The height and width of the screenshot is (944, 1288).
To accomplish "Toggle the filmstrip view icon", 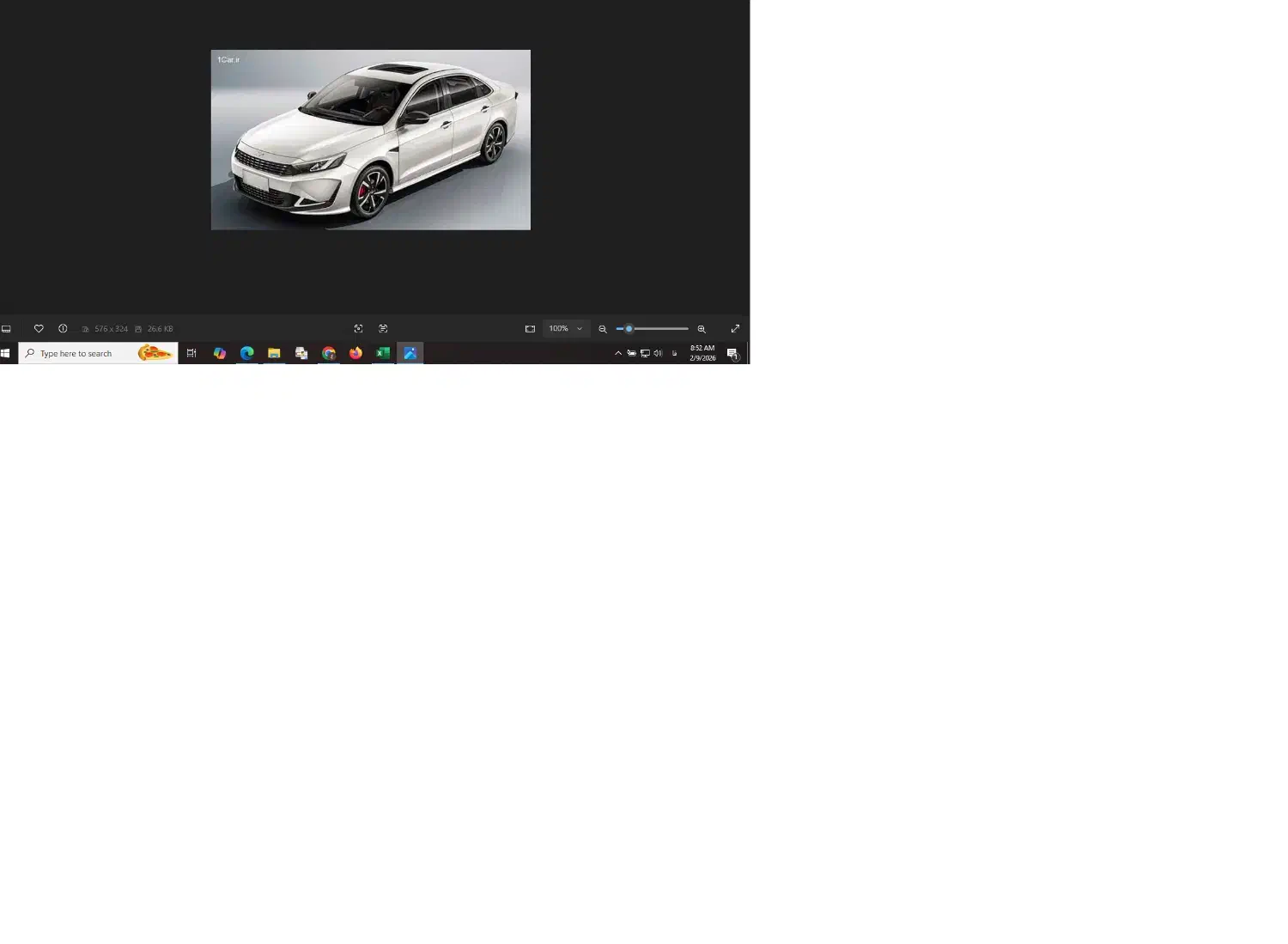I will (x=6, y=329).
